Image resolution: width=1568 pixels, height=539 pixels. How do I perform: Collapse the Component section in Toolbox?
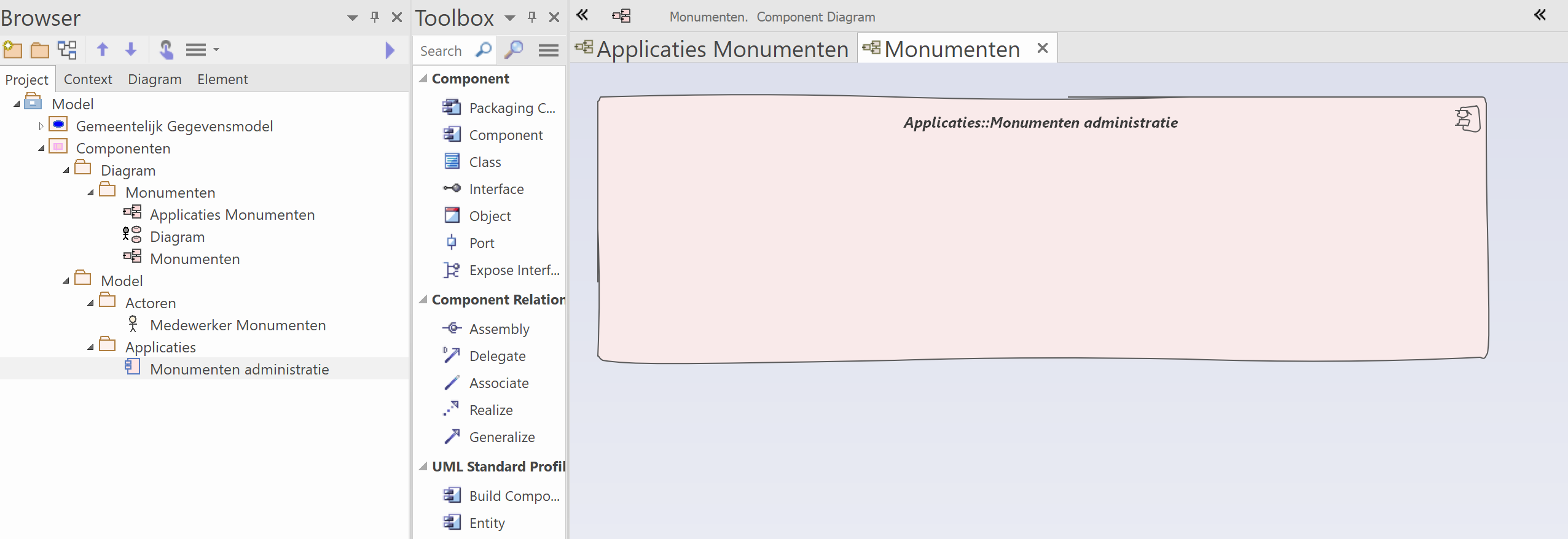click(423, 79)
